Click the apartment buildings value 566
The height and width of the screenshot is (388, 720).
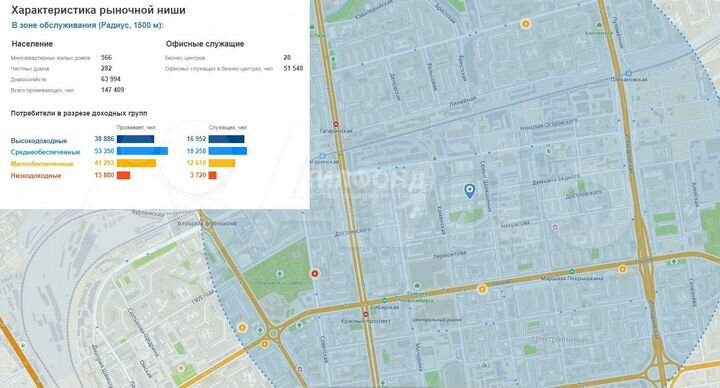(106, 57)
